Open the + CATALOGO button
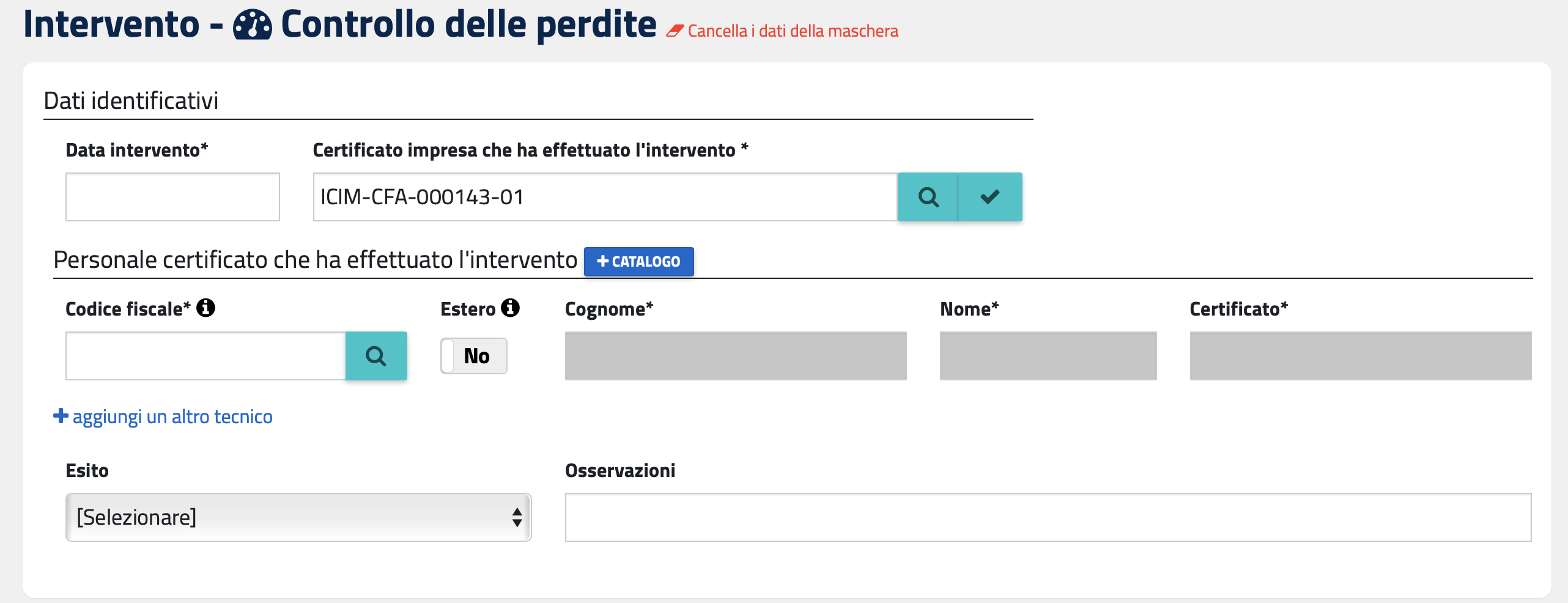This screenshot has width=1568, height=603. point(638,262)
